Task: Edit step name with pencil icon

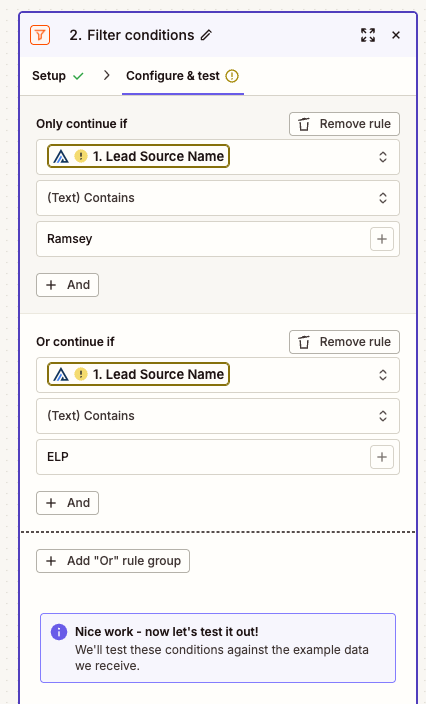Action: tap(206, 35)
